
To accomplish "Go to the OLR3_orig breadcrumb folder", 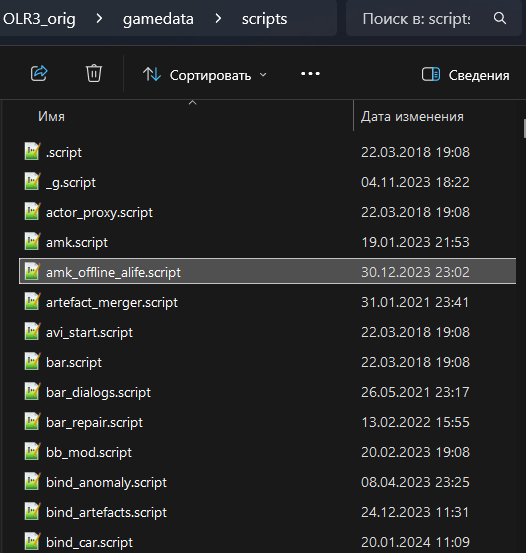I will point(39,19).
